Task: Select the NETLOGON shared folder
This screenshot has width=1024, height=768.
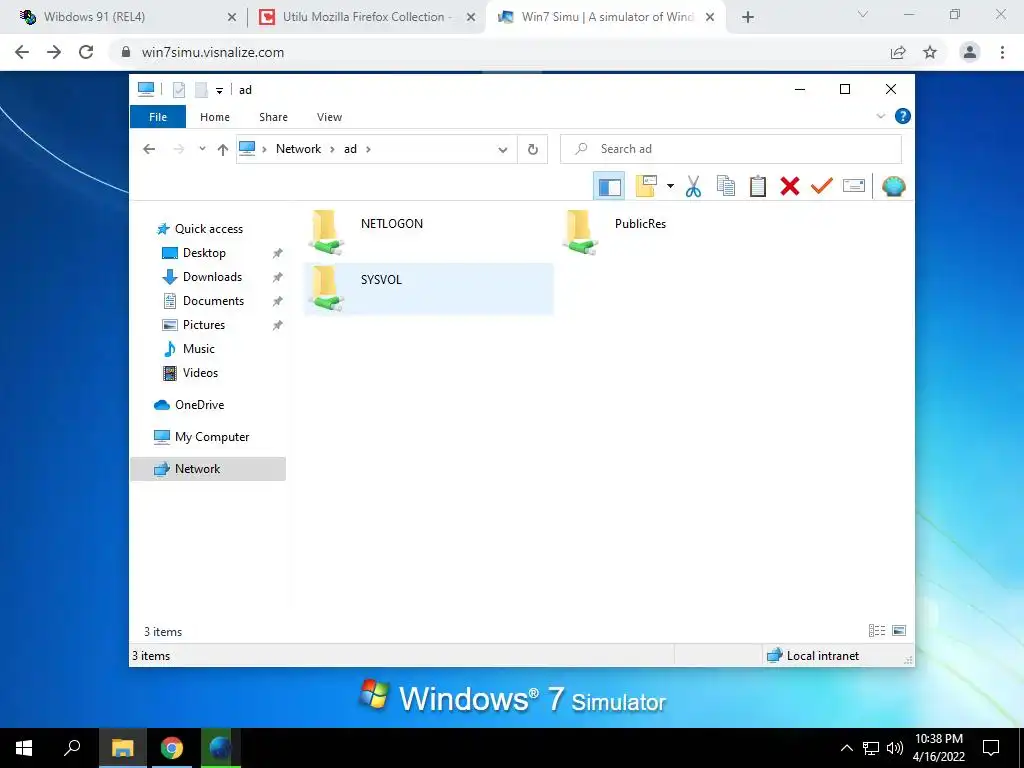Action: (428, 232)
